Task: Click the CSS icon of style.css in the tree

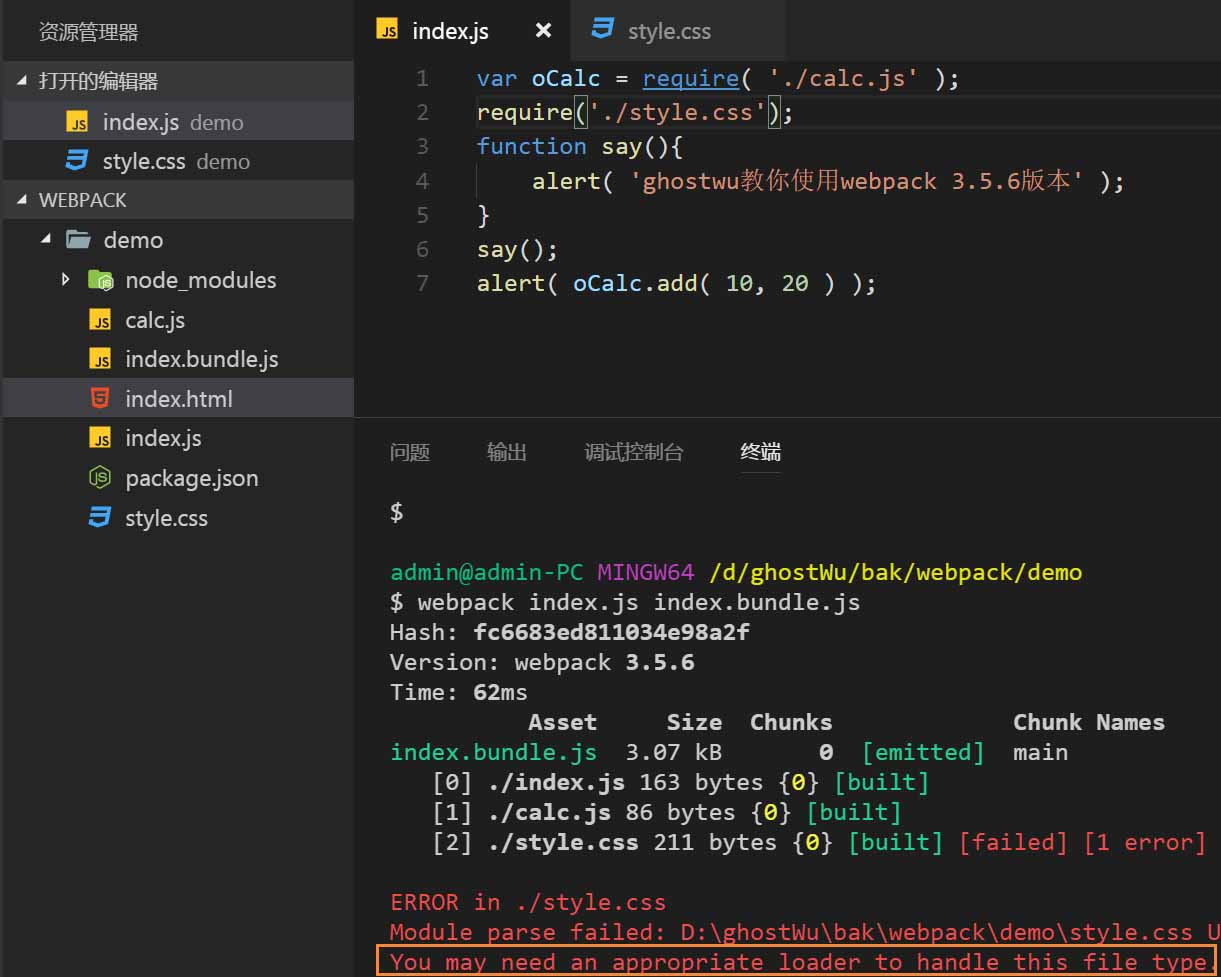Action: click(x=100, y=517)
